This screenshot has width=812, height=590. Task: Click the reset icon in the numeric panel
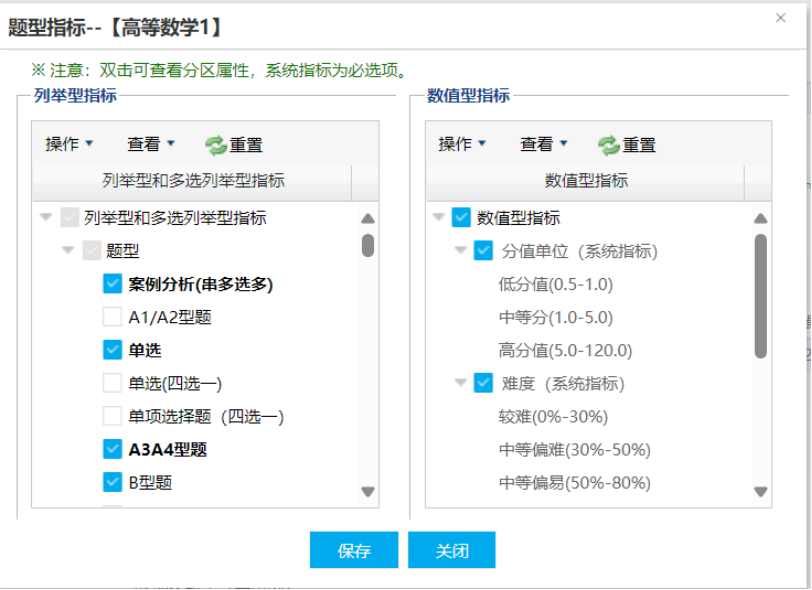[609, 145]
